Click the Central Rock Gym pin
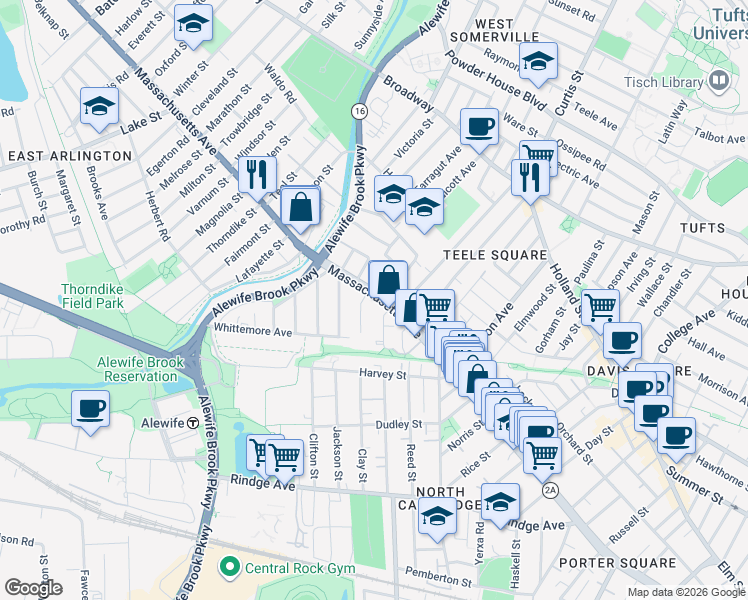This screenshot has height=600, width=748. tap(229, 568)
